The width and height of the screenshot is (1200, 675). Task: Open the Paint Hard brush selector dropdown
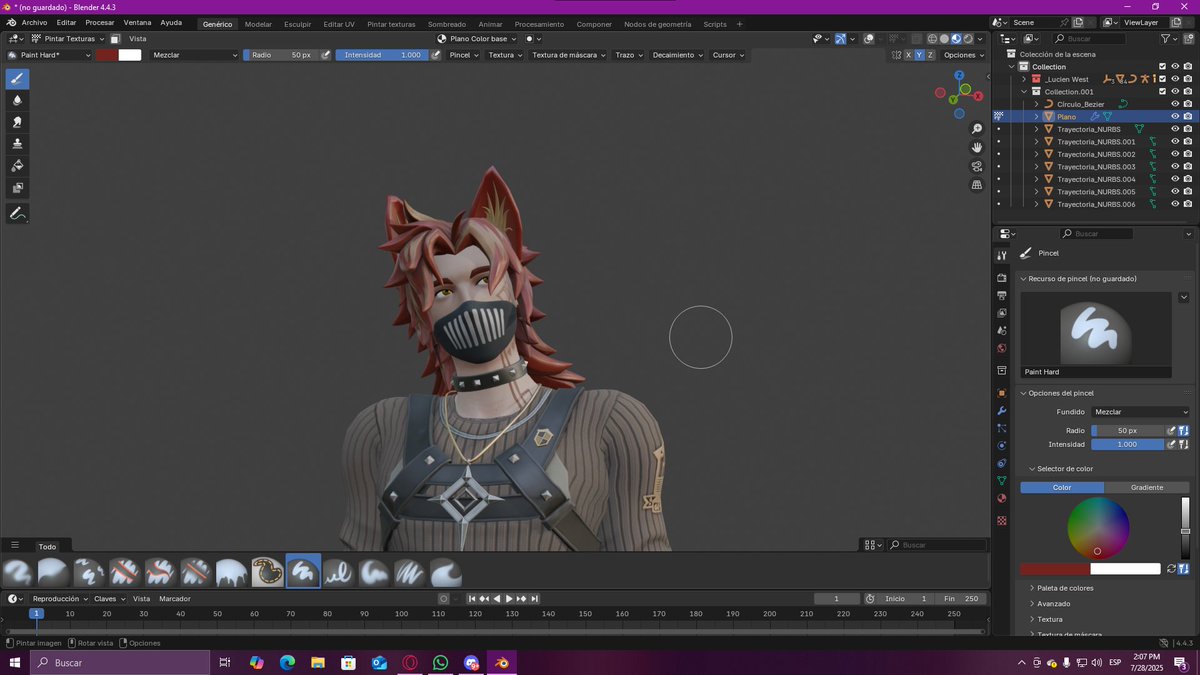tap(48, 55)
